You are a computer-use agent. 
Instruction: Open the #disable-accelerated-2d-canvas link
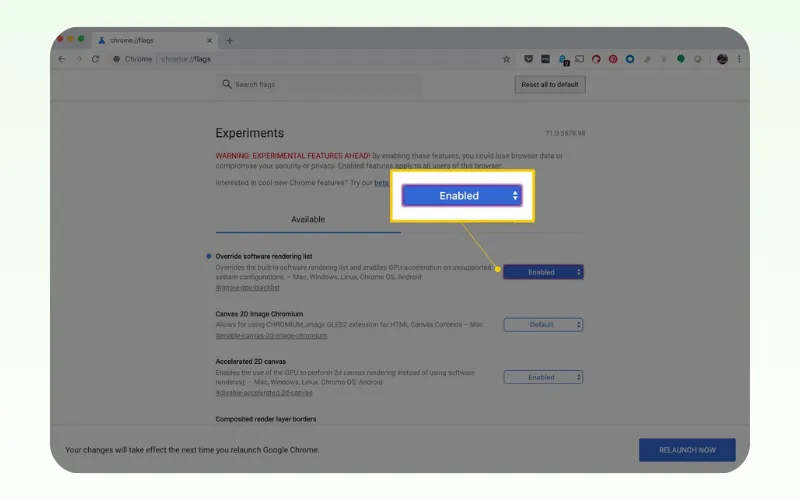264,393
